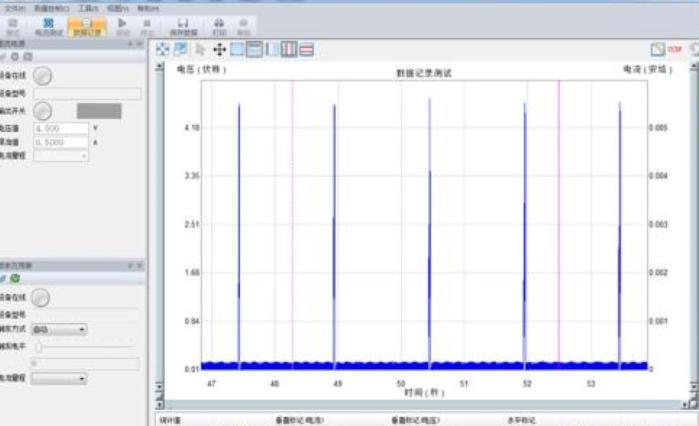Choose the split-pane layout icon with header
The image size is (699, 426).
pyautogui.click(x=254, y=49)
